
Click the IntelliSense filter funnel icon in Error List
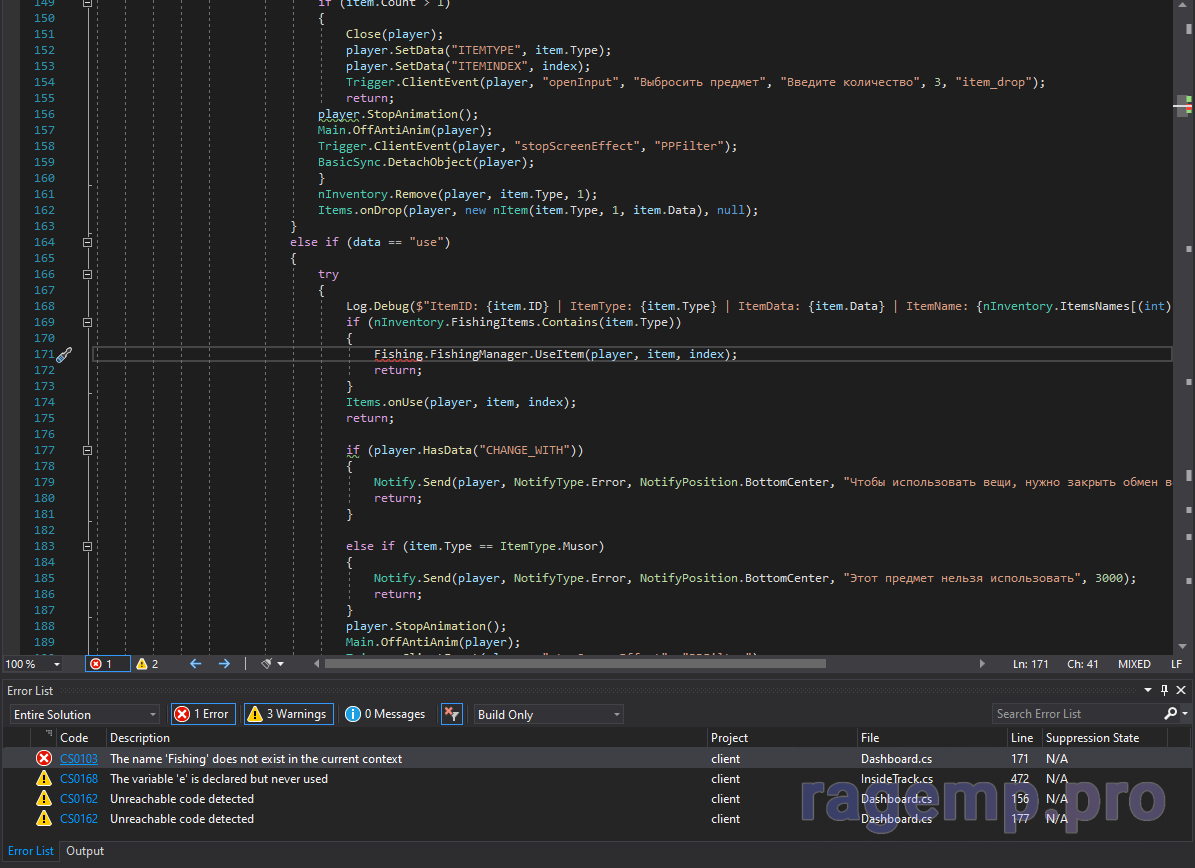(x=452, y=714)
